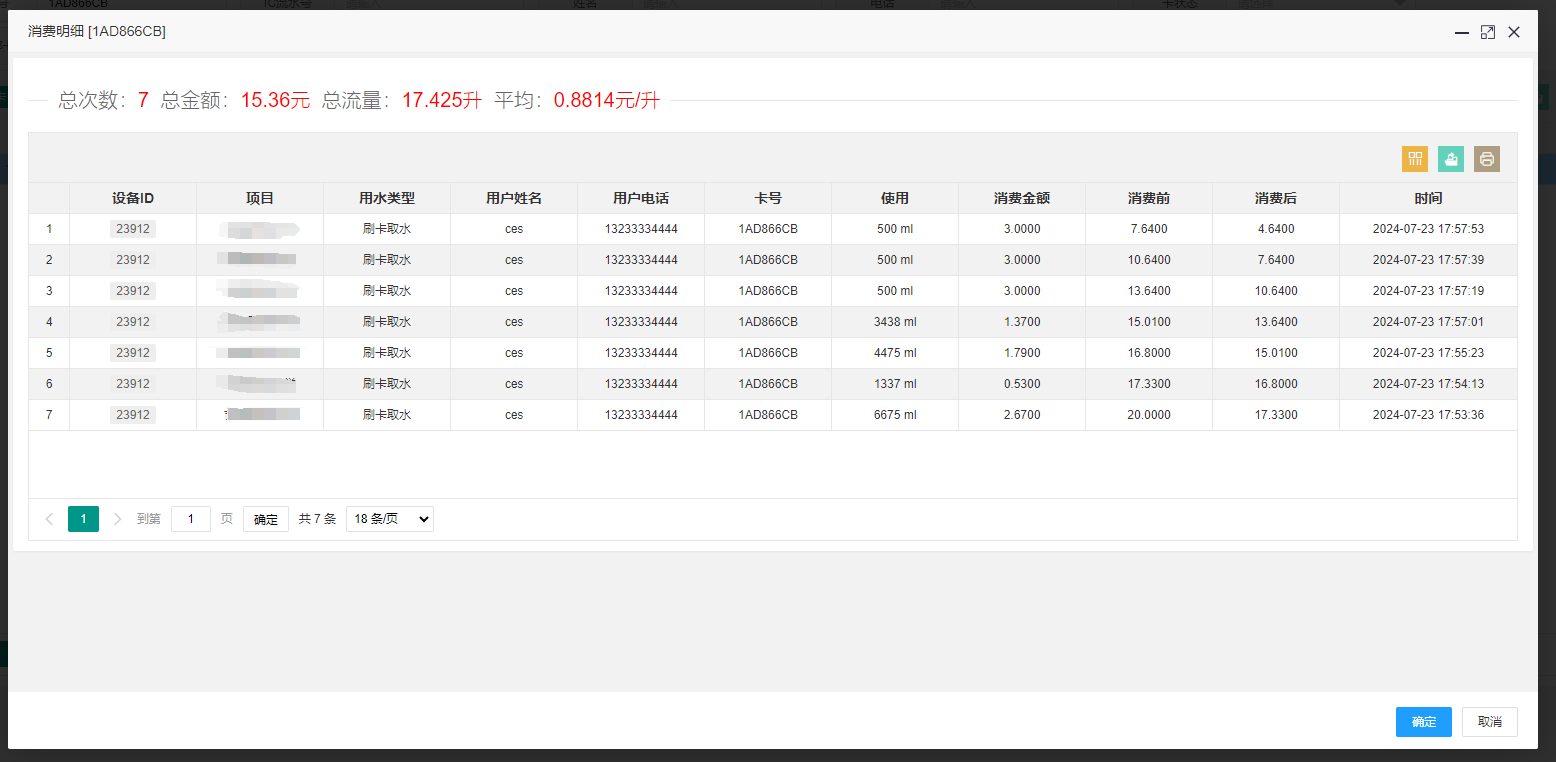Click the 0.5300 amount cell
Screen dimensions: 1556x762
point(1022,384)
